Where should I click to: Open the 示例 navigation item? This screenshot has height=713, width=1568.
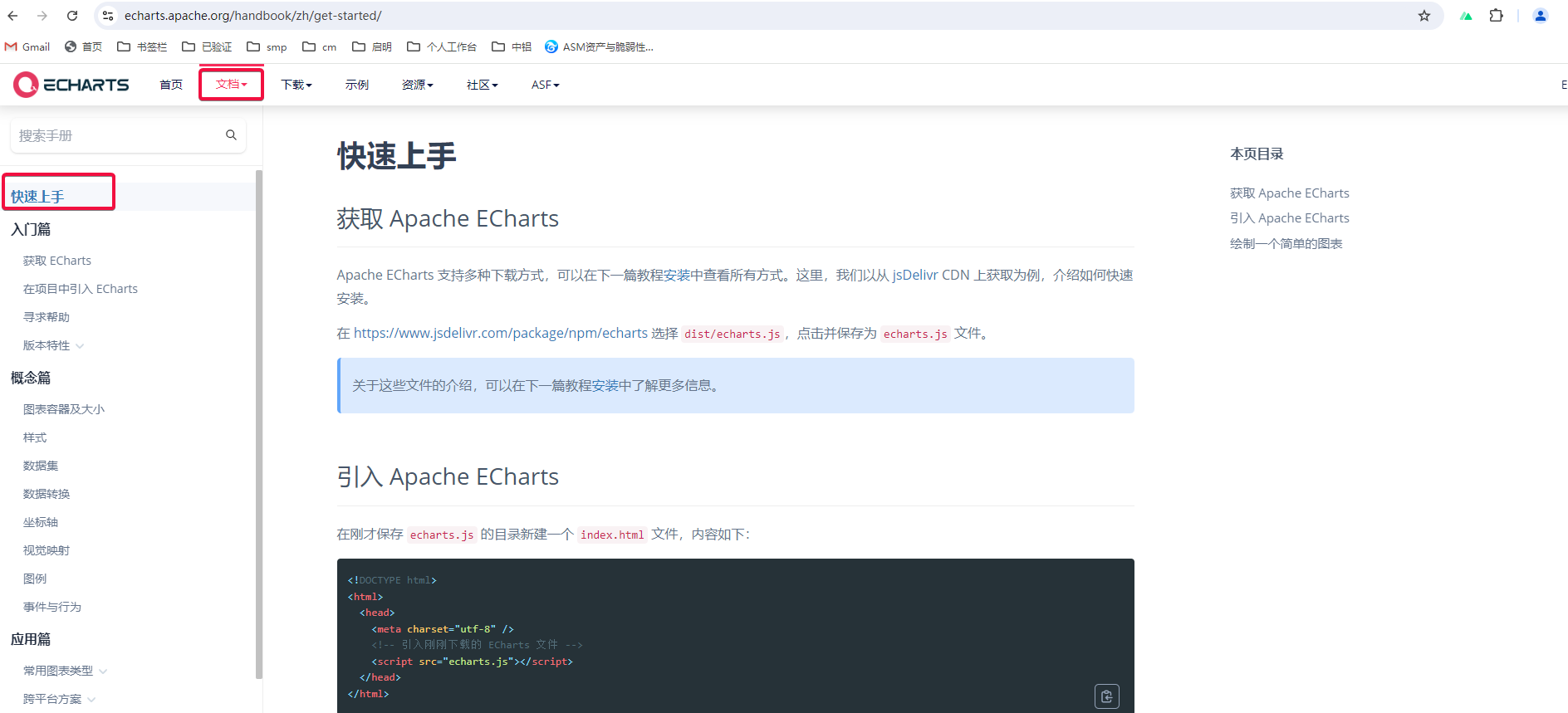point(357,85)
